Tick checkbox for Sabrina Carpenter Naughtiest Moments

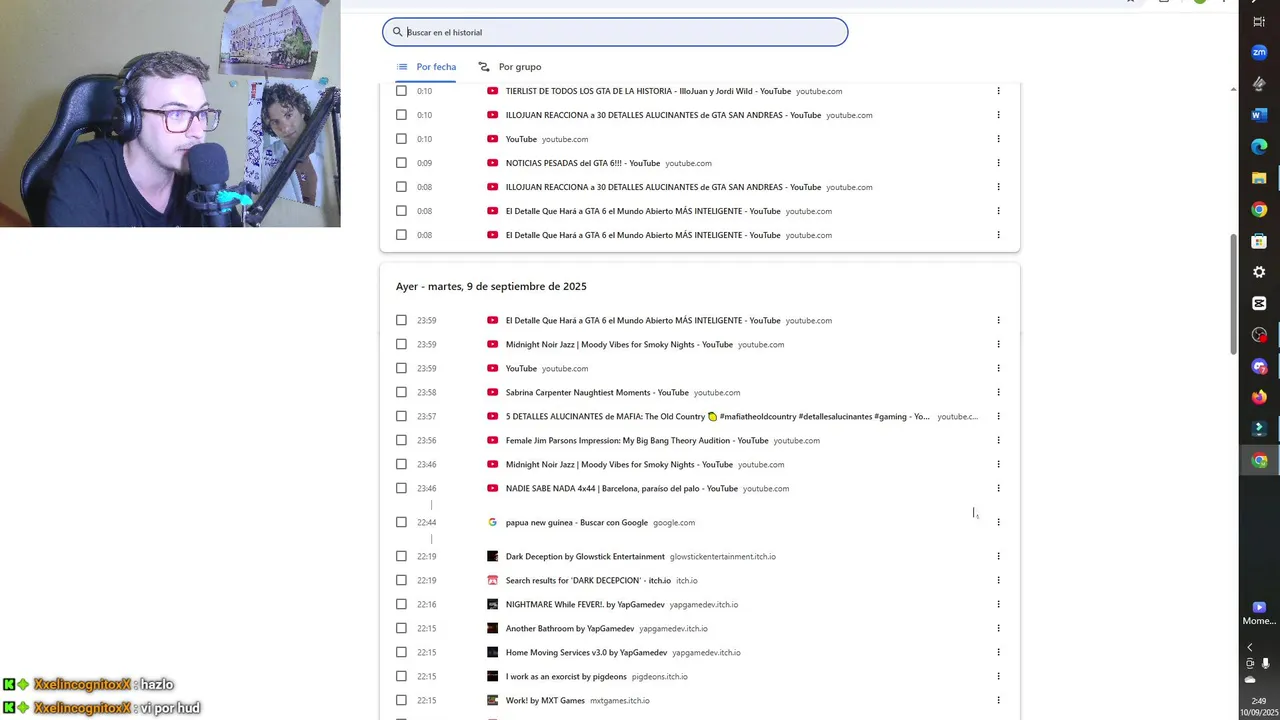point(401,392)
